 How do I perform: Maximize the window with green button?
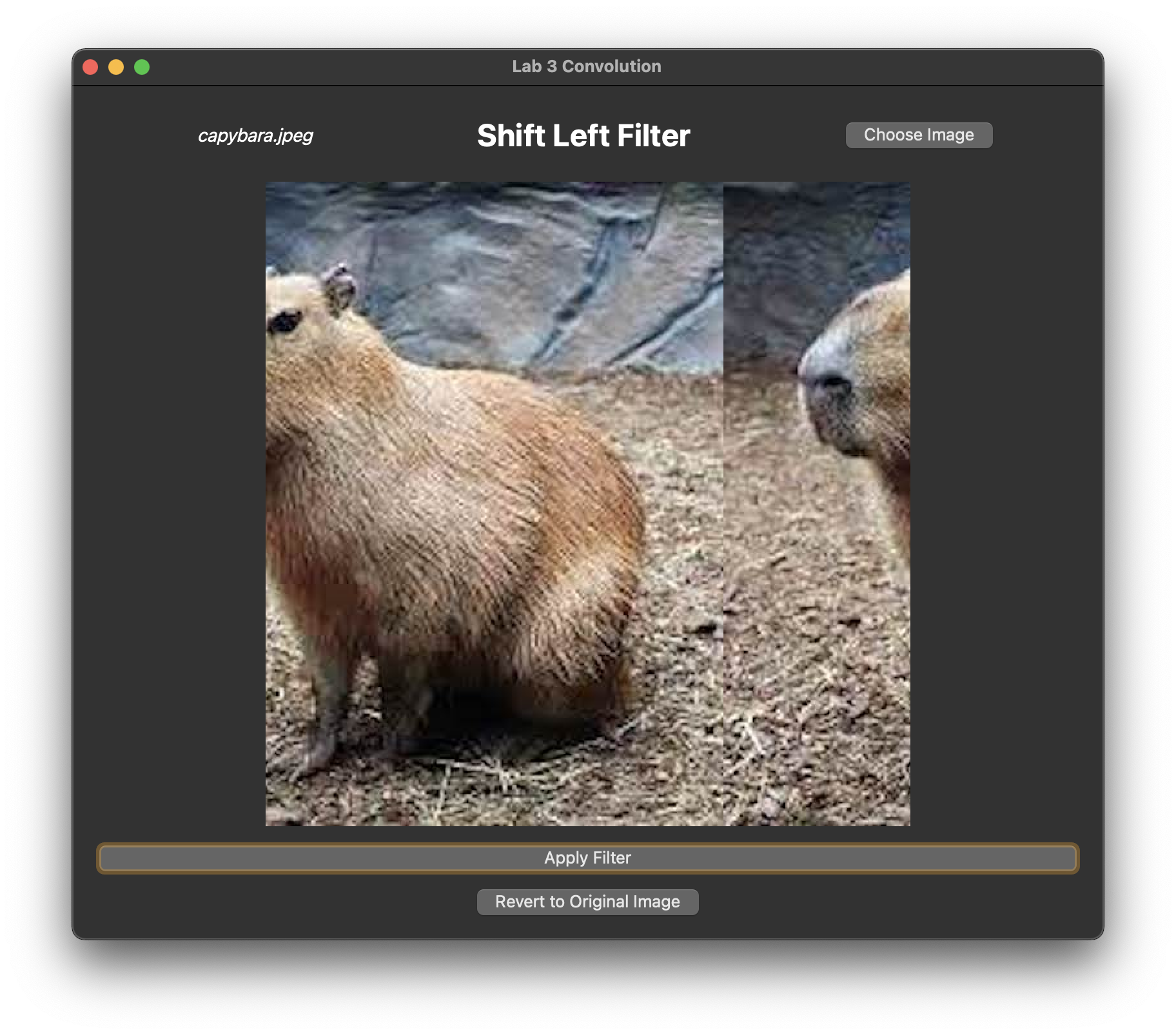(x=142, y=67)
